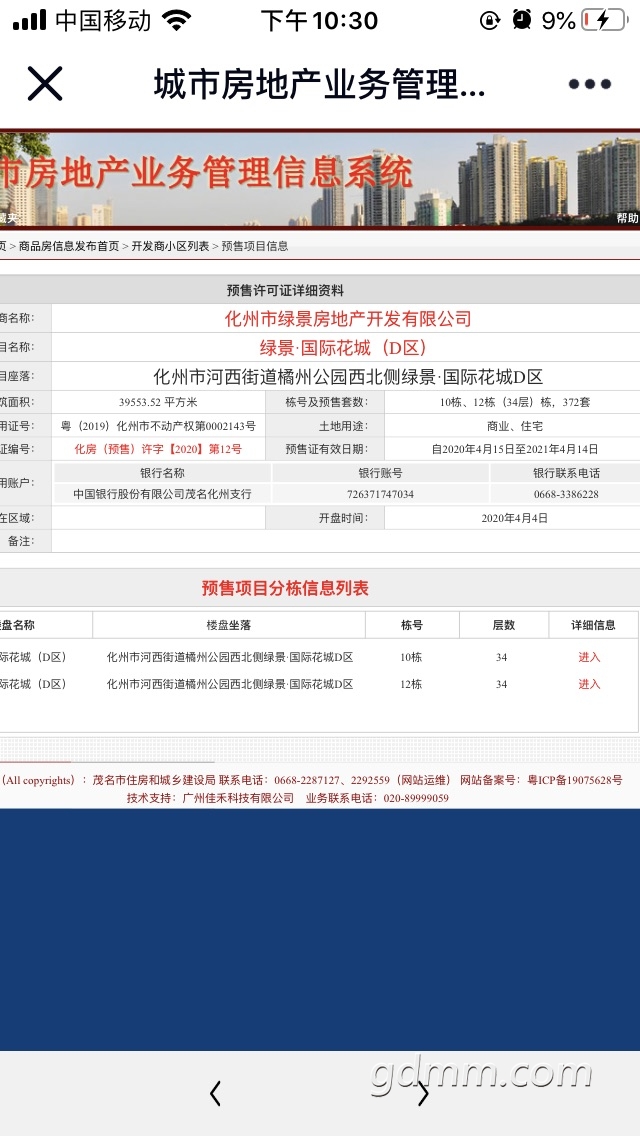The image size is (640, 1136).
Task: Click 栋号 column header
Action: [412, 625]
